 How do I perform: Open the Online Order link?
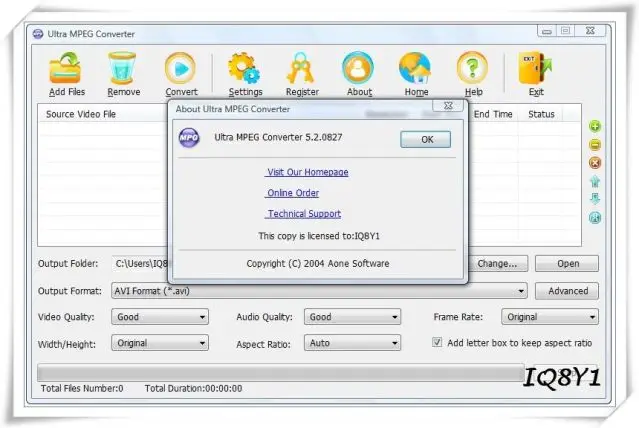[292, 193]
